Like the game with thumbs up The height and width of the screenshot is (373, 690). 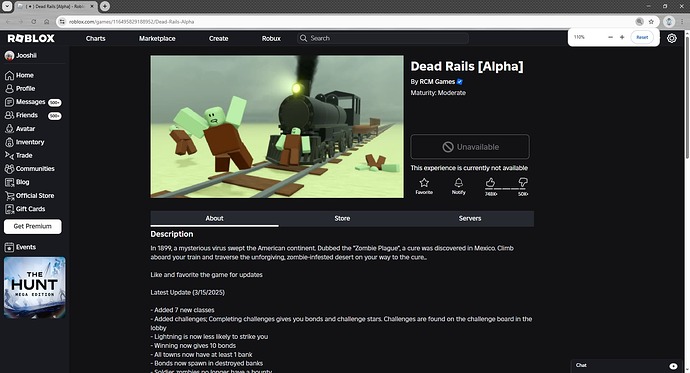[490, 183]
